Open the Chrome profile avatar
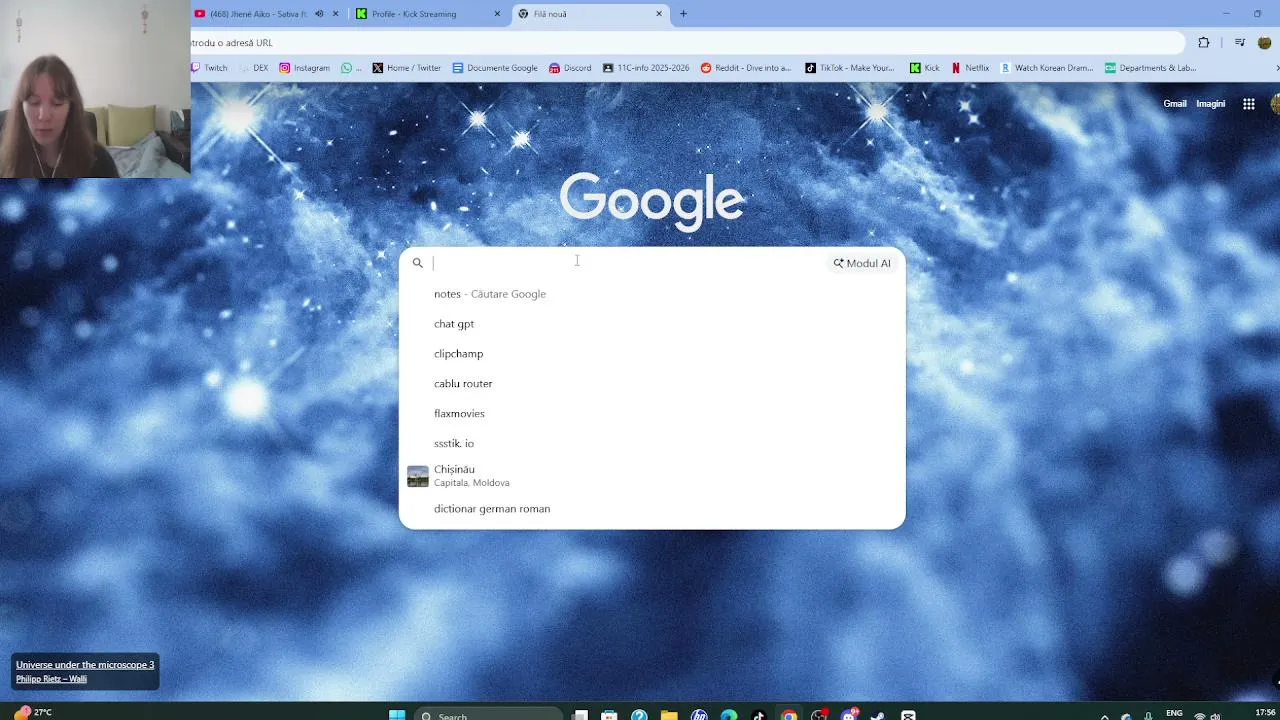Screen dimensions: 1280x720 point(1265,43)
